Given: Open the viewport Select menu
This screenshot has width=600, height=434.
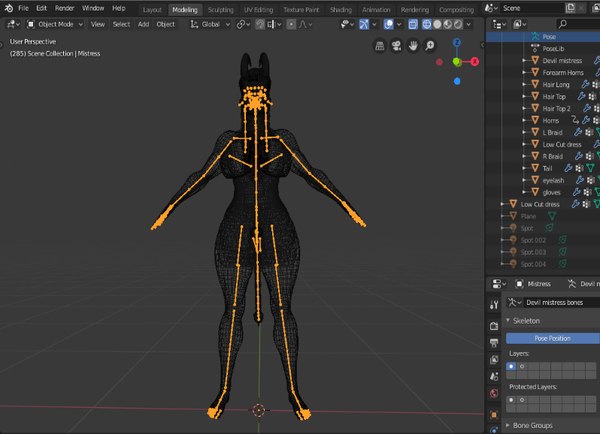Looking at the screenshot, I should tap(121, 24).
